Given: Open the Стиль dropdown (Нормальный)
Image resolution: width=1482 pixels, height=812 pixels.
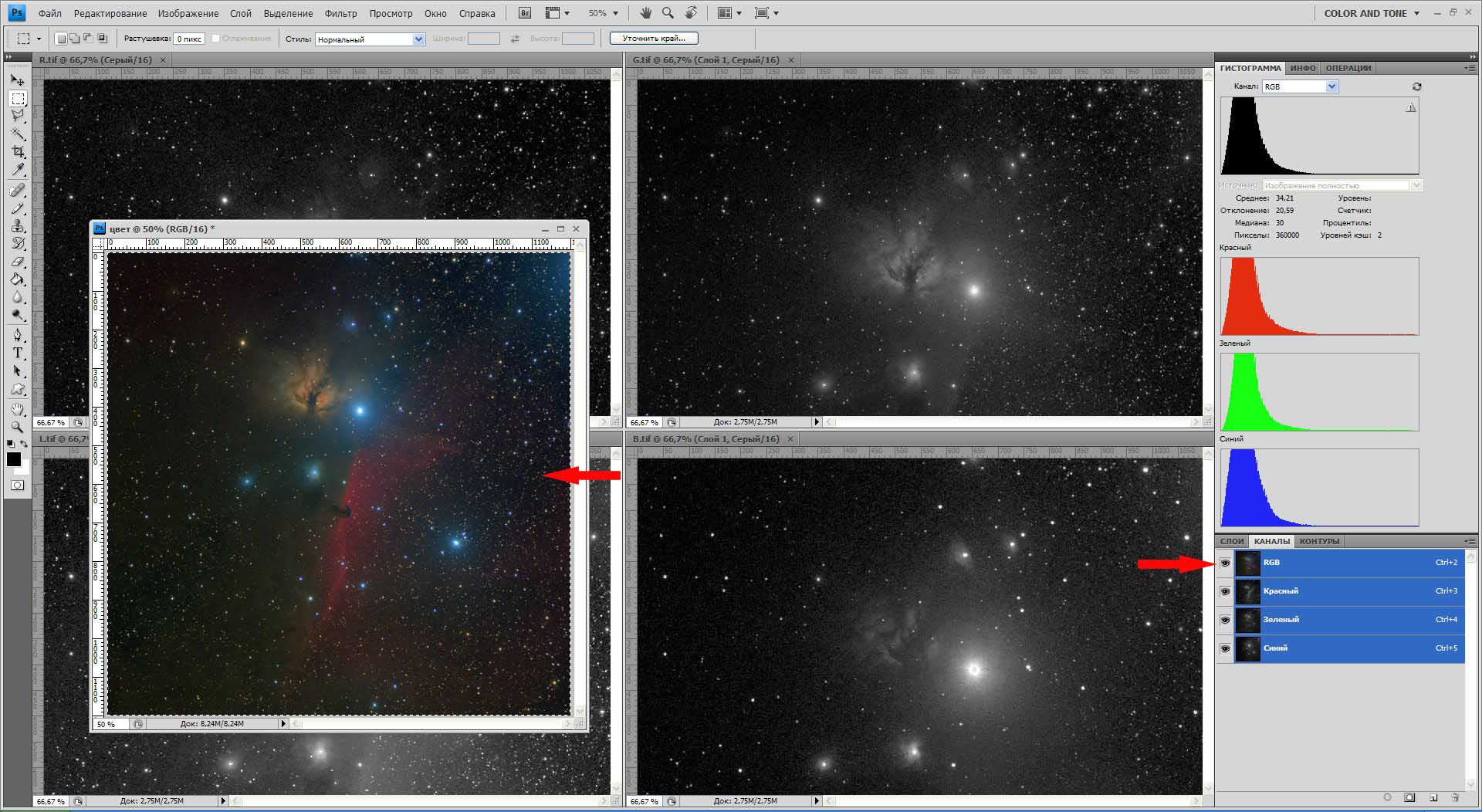Looking at the screenshot, I should click(x=370, y=39).
